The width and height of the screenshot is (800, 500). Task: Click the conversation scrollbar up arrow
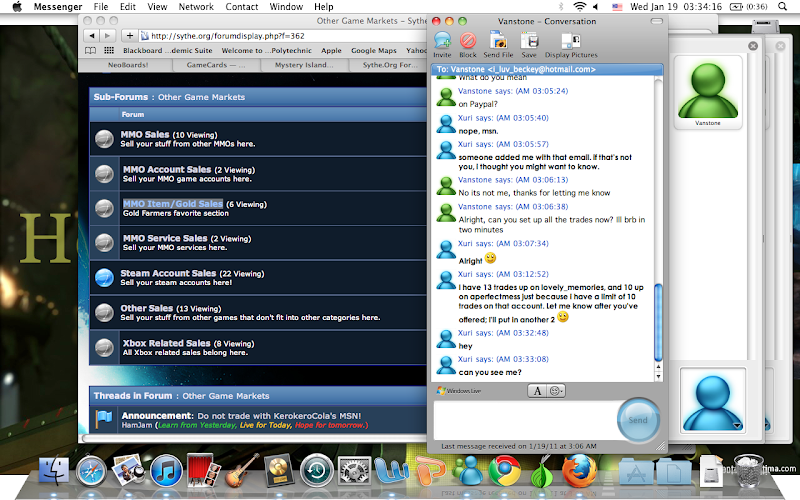point(658,367)
